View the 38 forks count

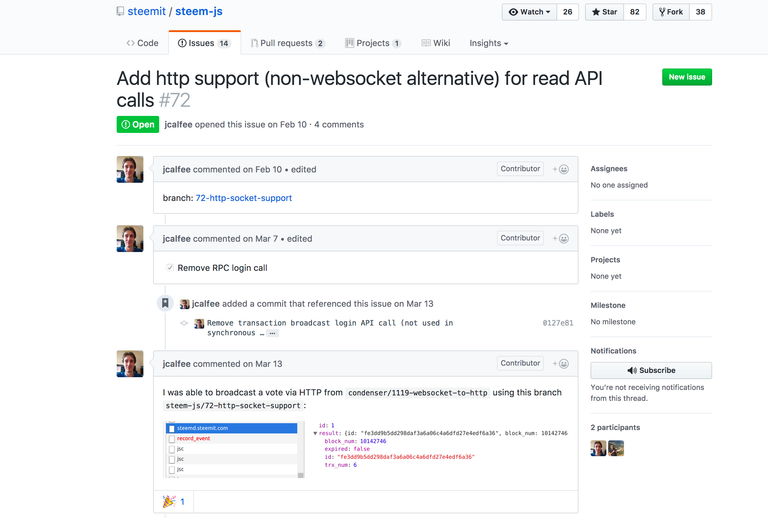(x=700, y=12)
